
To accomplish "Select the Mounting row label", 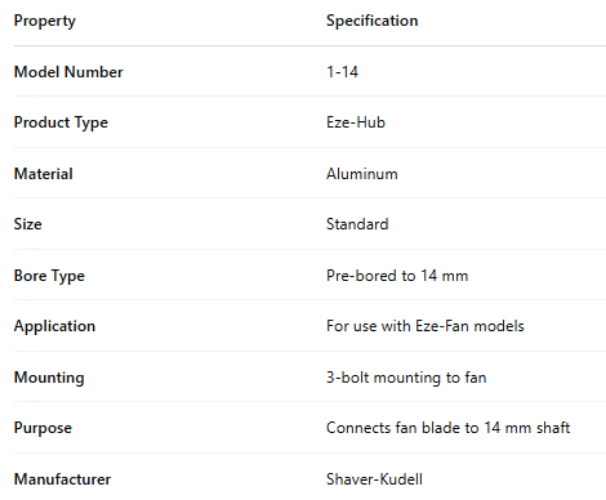I will 49,378.
